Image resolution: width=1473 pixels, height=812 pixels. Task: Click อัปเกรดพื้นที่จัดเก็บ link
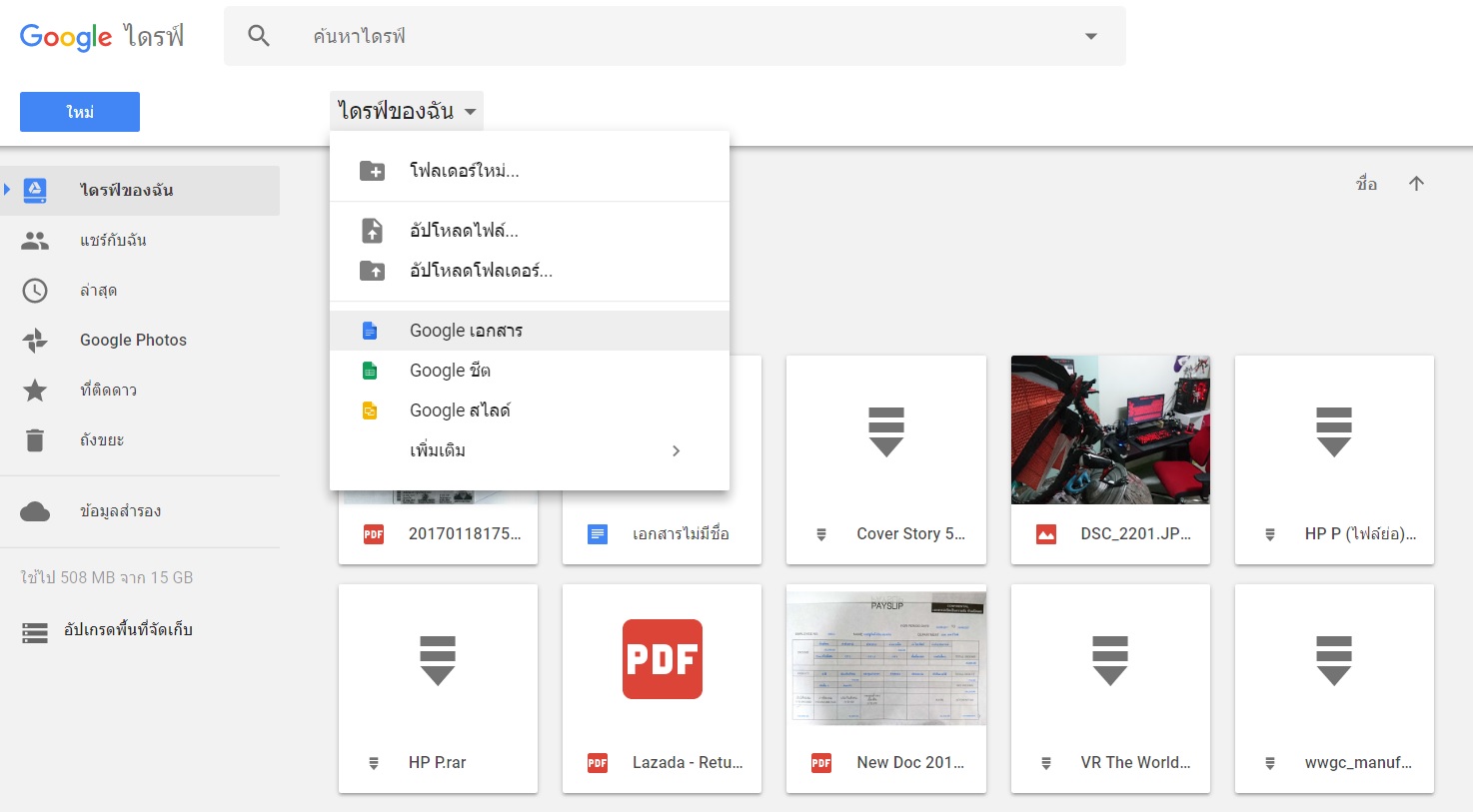point(127,630)
